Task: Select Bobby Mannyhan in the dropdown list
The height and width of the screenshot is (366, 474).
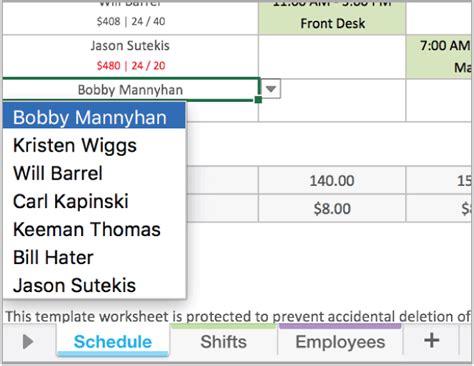Action: pyautogui.click(x=94, y=116)
